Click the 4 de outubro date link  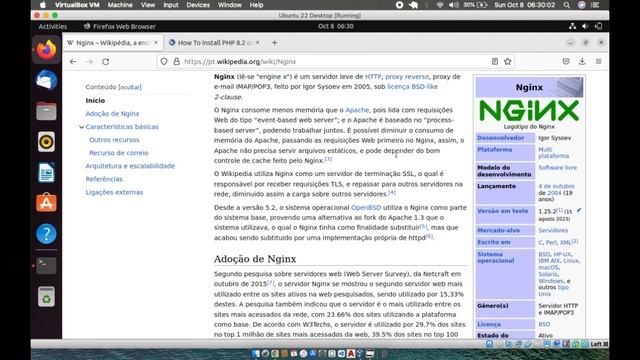(x=556, y=186)
